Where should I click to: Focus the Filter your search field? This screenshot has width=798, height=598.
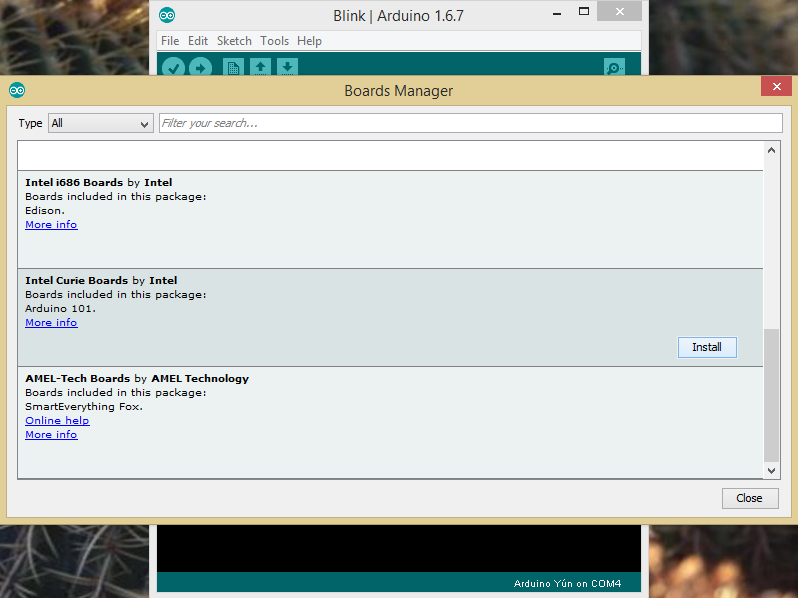pyautogui.click(x=471, y=123)
